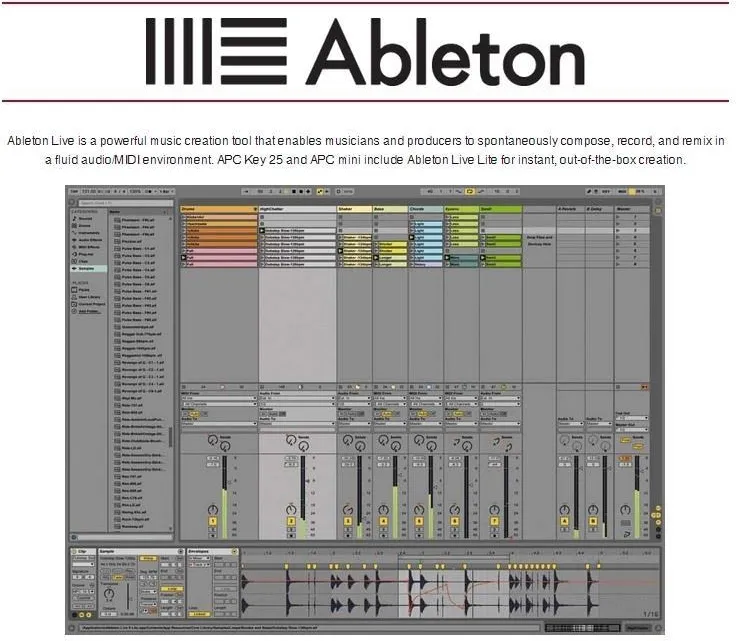Open the A Reverb Audio To dropdown
736x641 pixels.
570,424
